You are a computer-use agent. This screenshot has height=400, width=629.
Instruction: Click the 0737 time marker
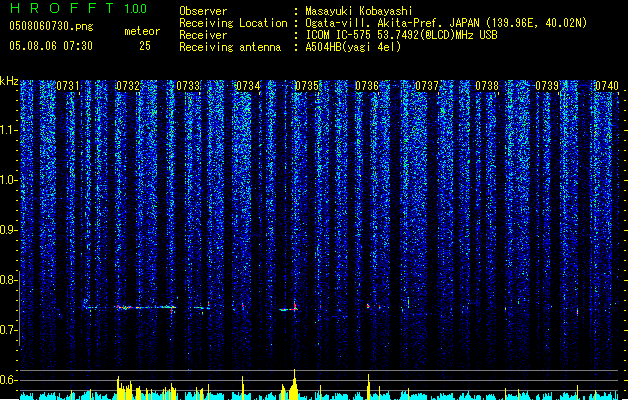coord(427,86)
